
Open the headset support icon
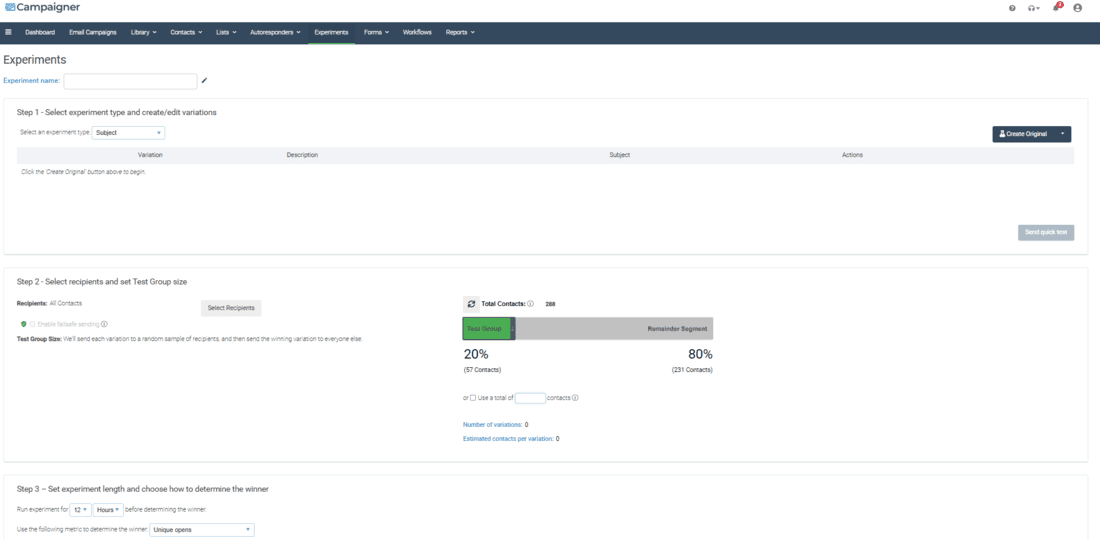1033,8
